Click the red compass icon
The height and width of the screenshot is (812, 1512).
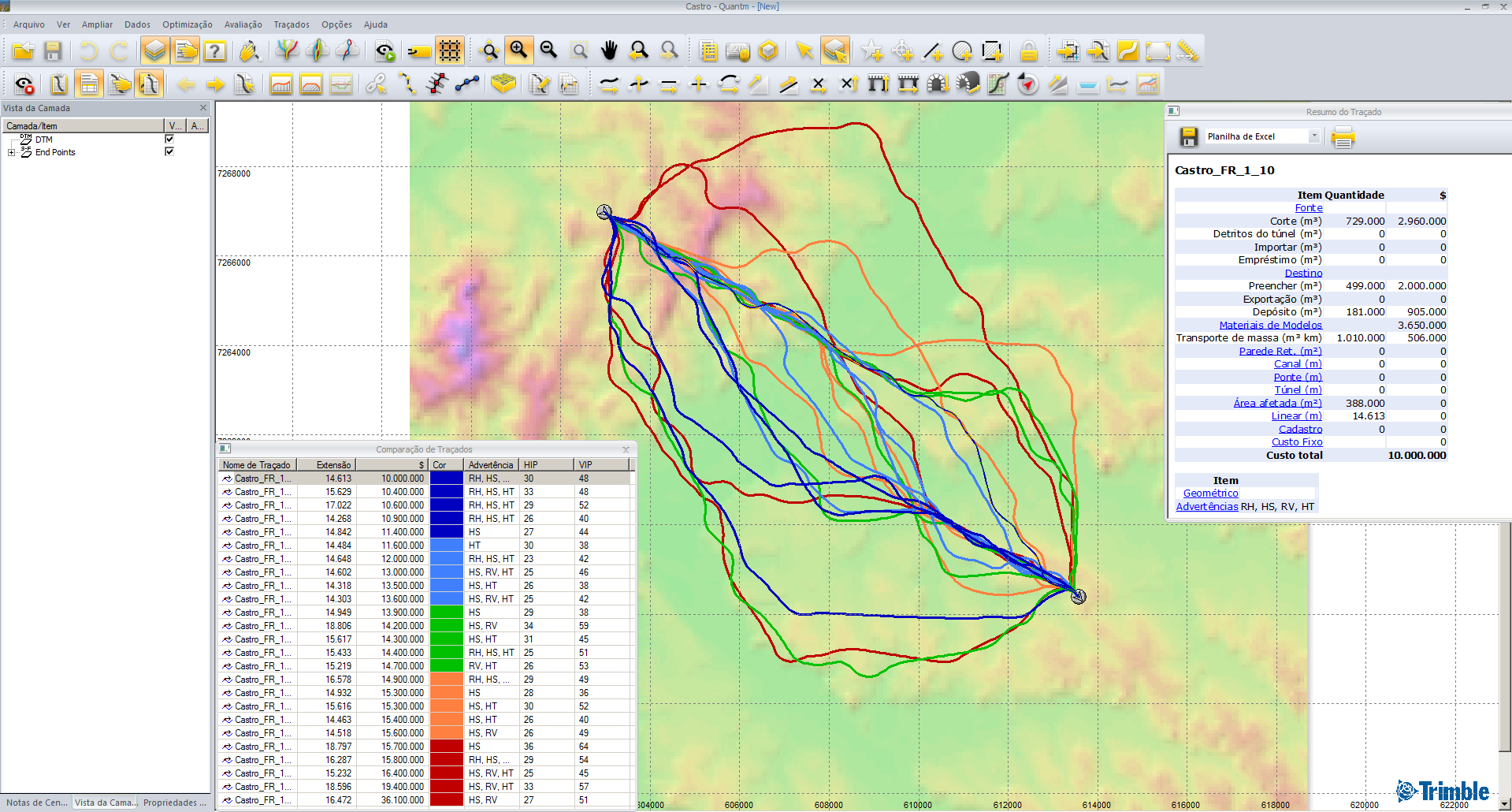point(1027,84)
